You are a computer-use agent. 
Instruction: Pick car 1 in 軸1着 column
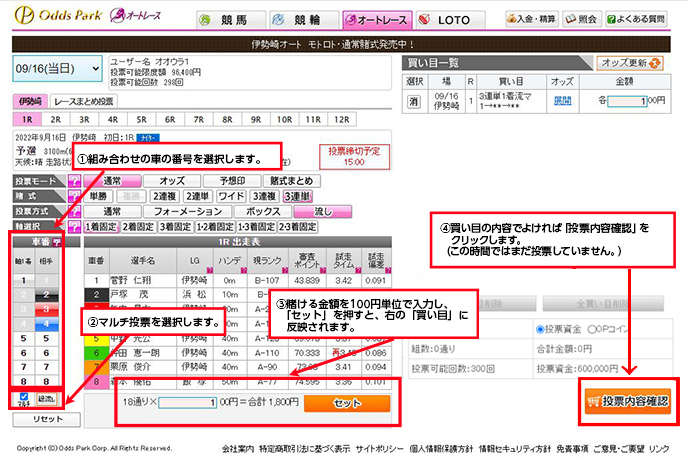tap(24, 280)
